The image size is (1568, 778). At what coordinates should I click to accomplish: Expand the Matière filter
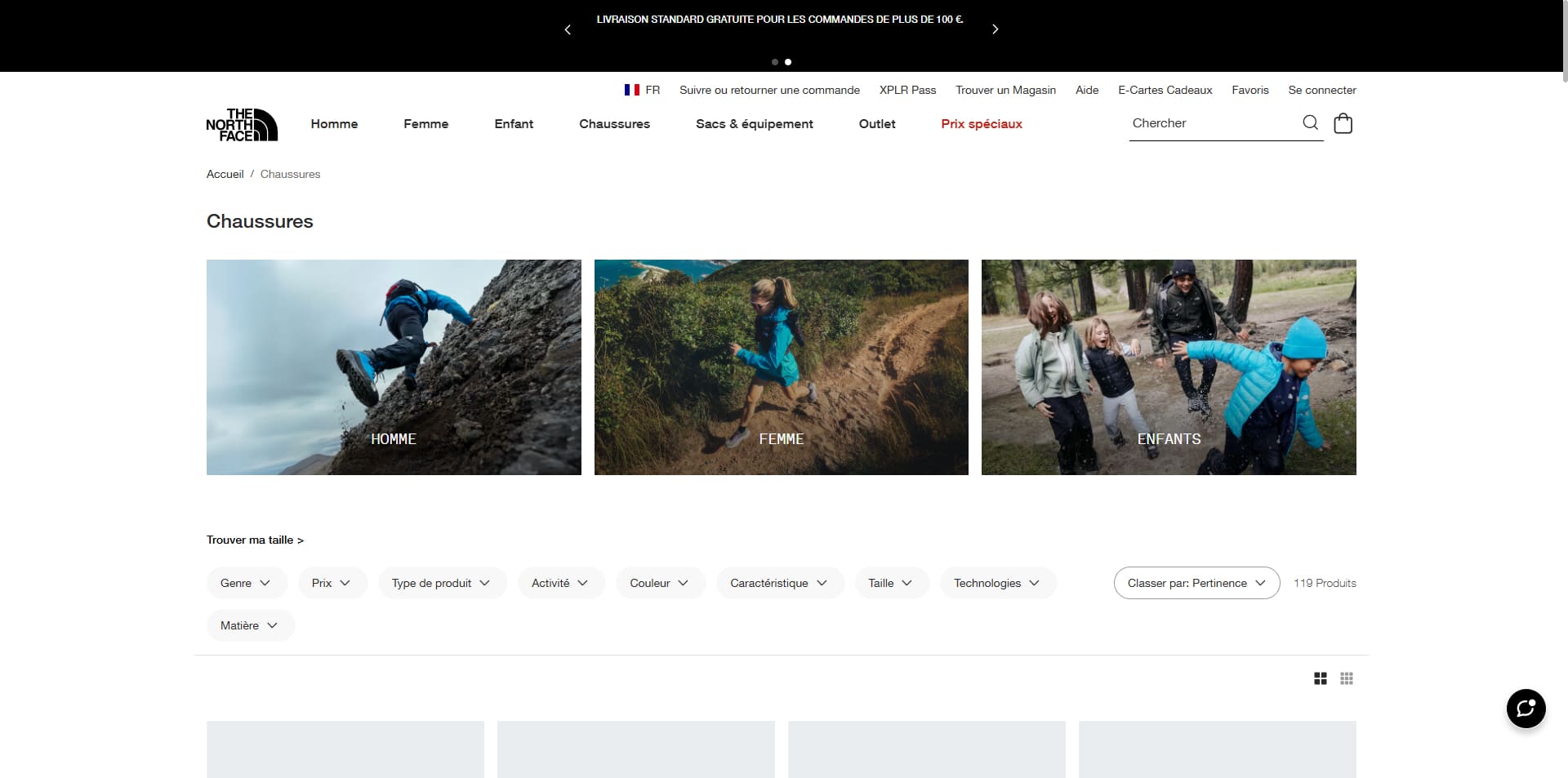(x=251, y=625)
